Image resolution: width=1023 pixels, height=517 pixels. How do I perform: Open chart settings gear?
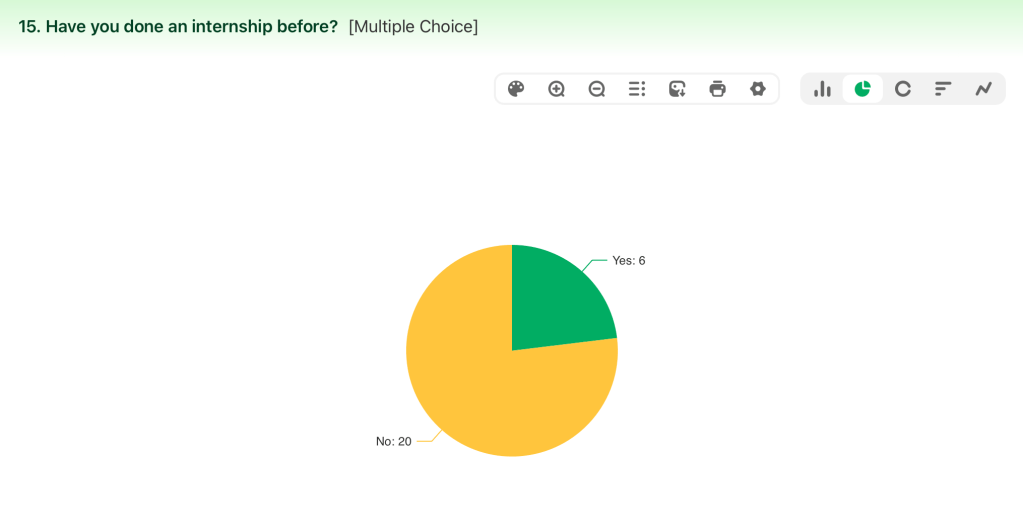click(x=758, y=89)
